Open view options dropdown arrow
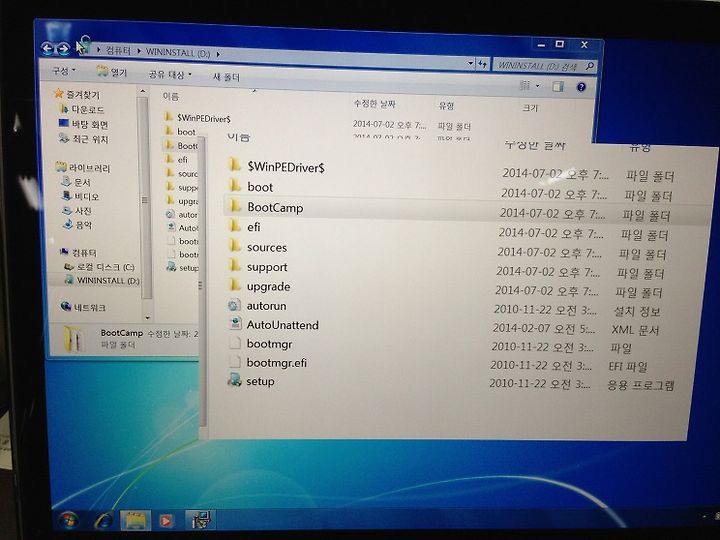720x540 pixels. point(537,85)
